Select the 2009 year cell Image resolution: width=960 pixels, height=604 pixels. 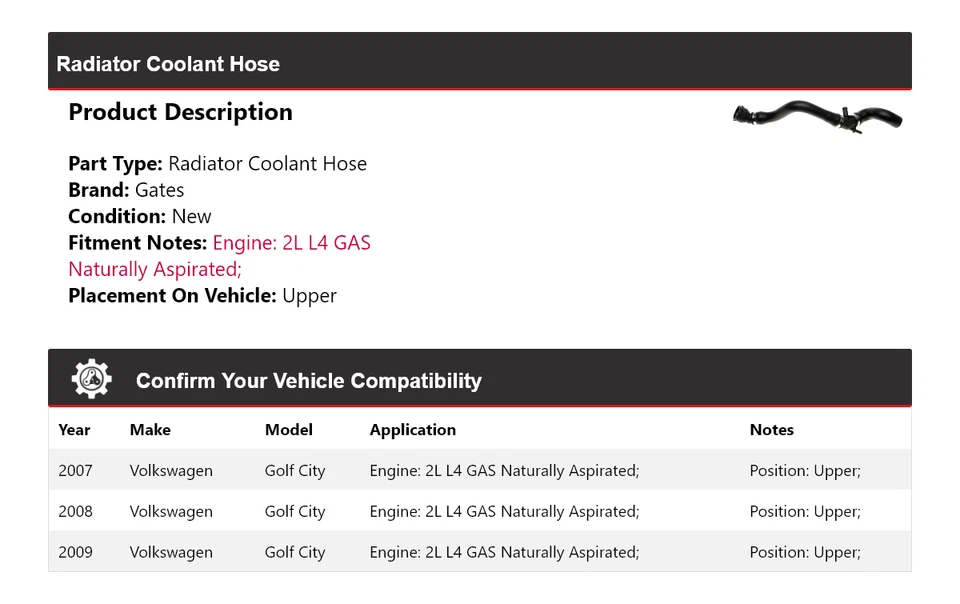tap(75, 552)
